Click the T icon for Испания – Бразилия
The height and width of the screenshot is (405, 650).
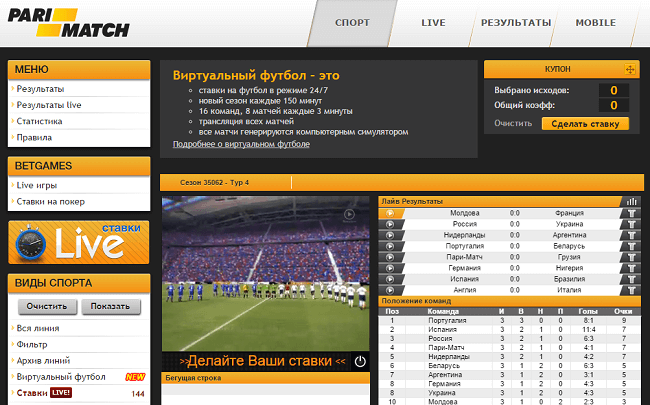(x=631, y=279)
